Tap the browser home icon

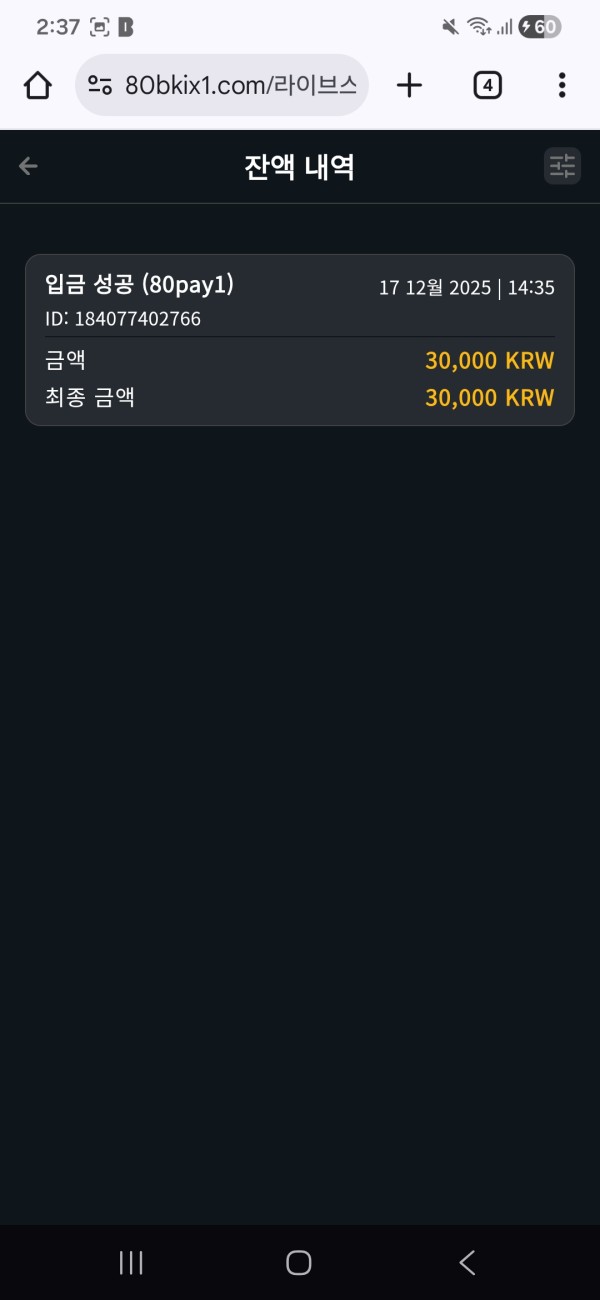coord(37,86)
